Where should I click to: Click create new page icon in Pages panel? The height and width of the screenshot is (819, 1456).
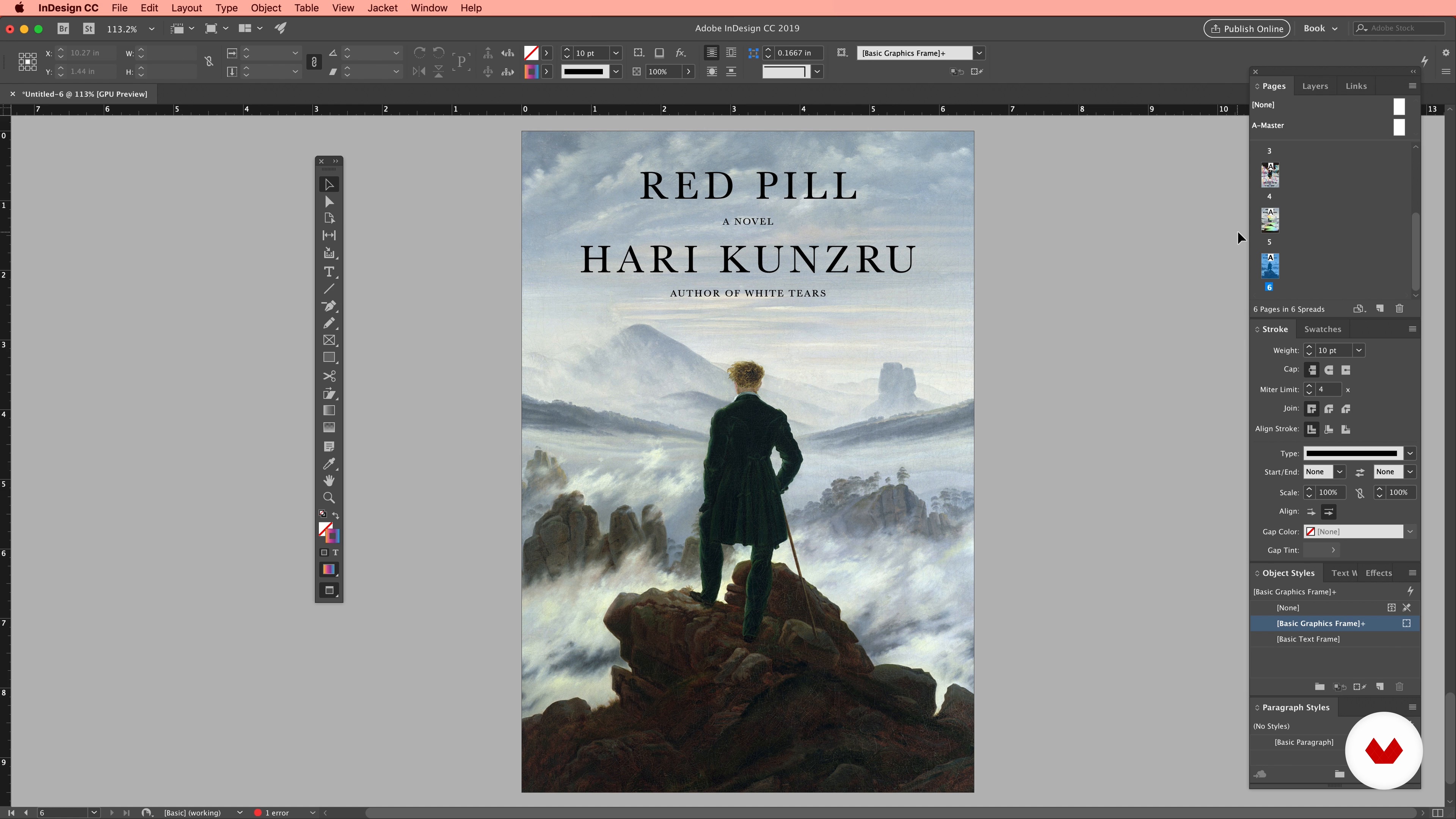point(1380,309)
